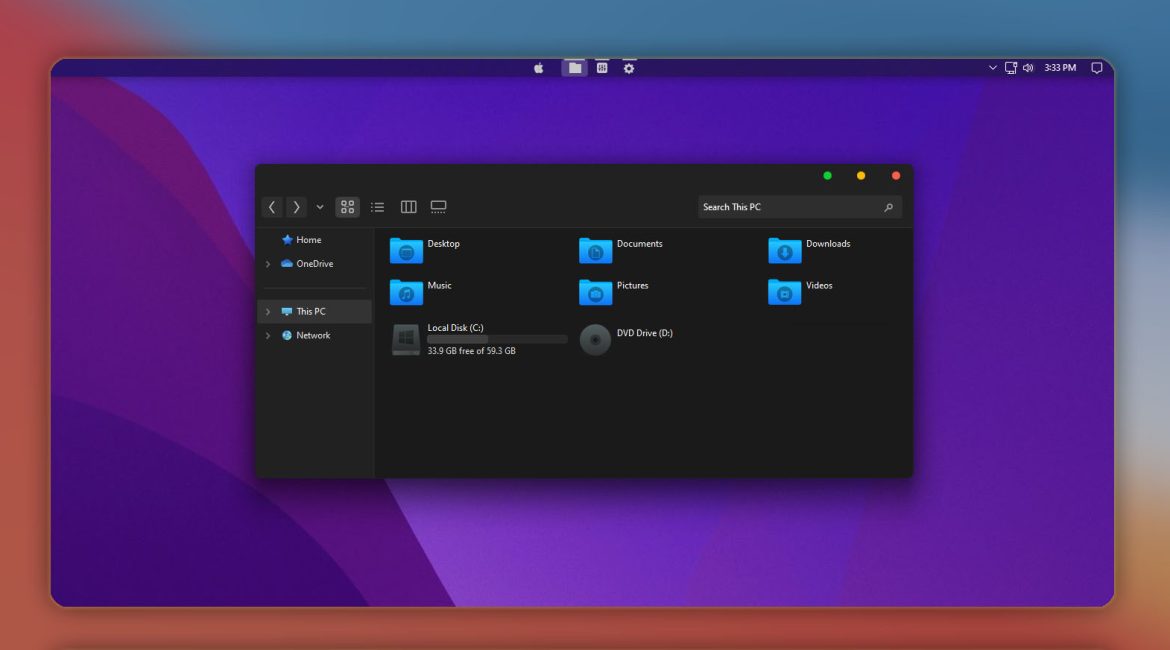Screen dimensions: 1170x650
Task: Click the Search This PC field
Action: tap(785, 207)
